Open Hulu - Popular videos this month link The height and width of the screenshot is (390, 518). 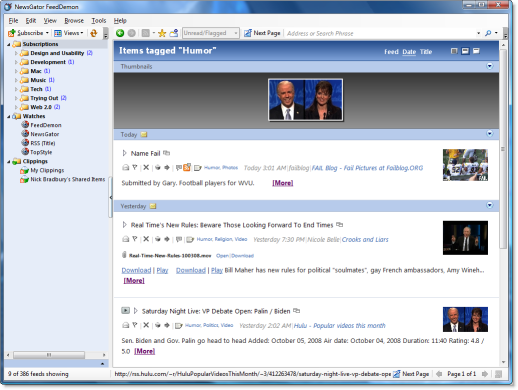click(x=339, y=325)
